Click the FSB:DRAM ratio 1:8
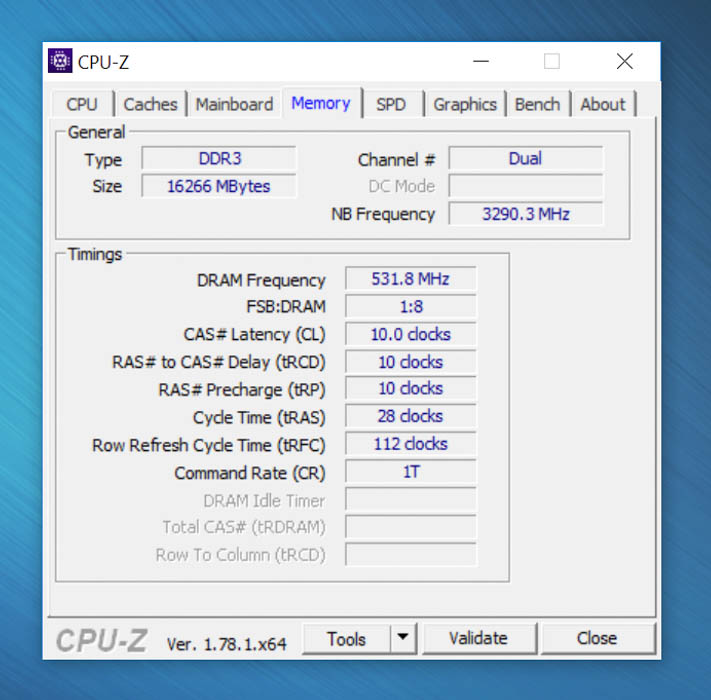The image size is (711, 700). tap(410, 307)
